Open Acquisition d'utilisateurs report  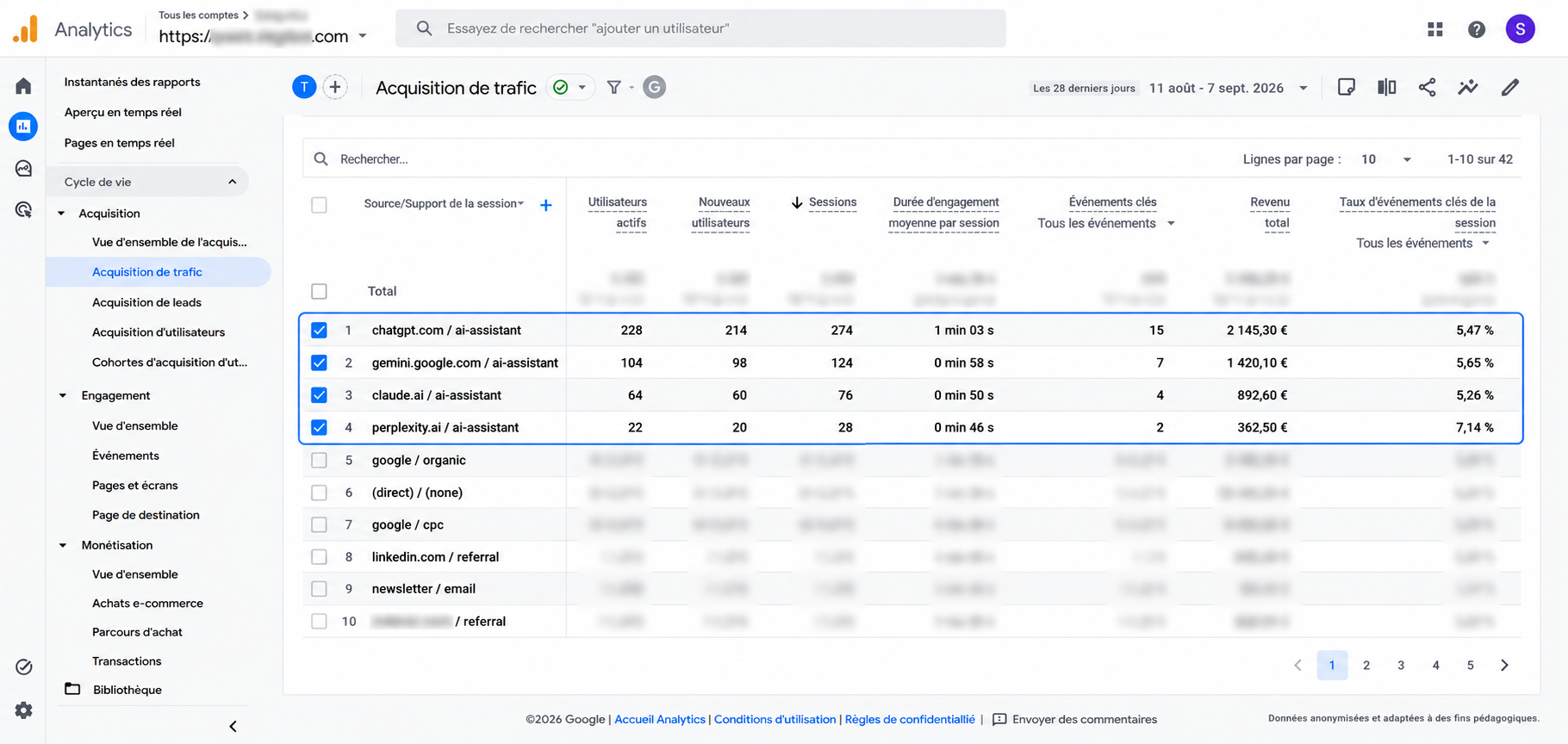tap(159, 332)
